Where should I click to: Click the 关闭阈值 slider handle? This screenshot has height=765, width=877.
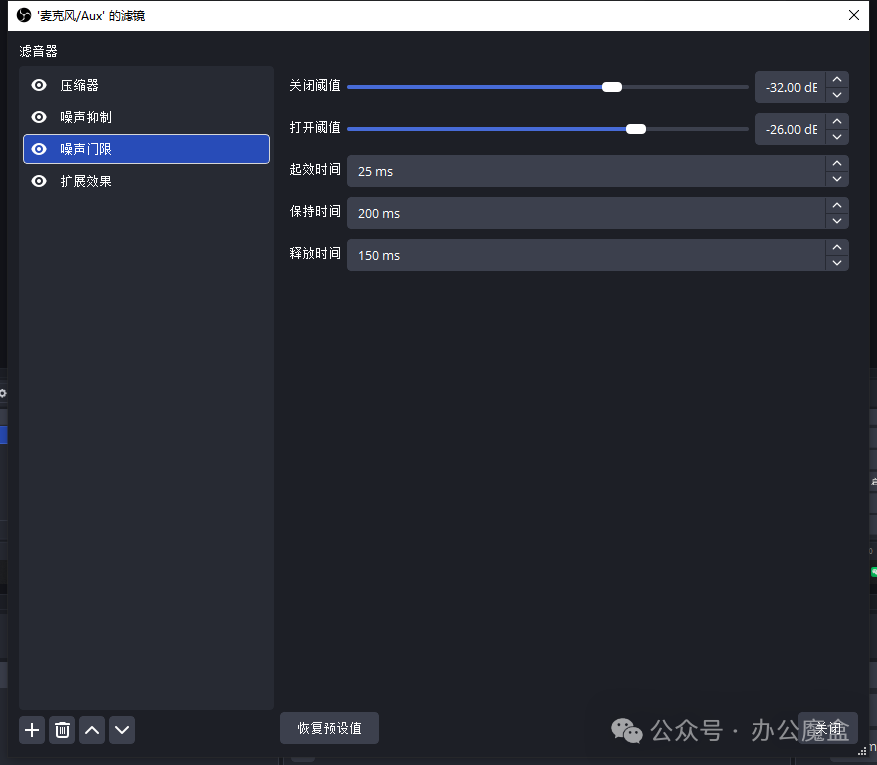tap(612, 87)
